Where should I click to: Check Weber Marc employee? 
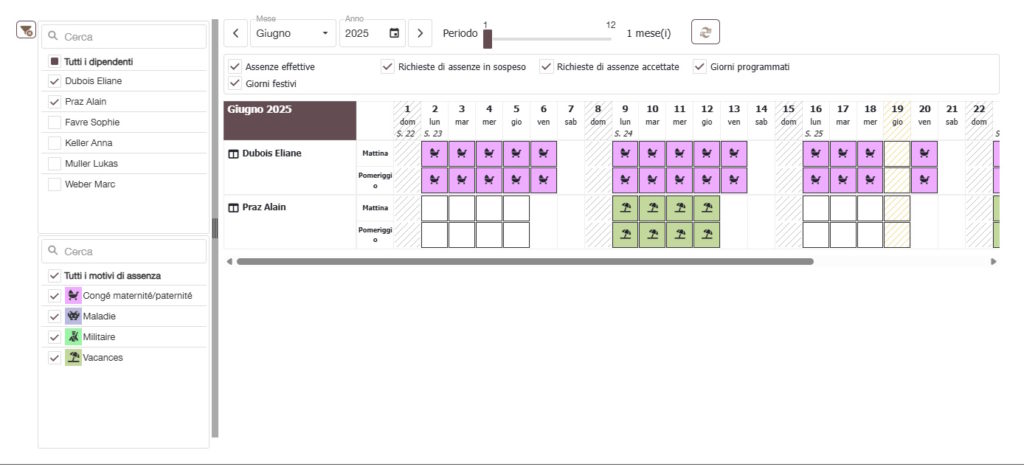pos(54,184)
